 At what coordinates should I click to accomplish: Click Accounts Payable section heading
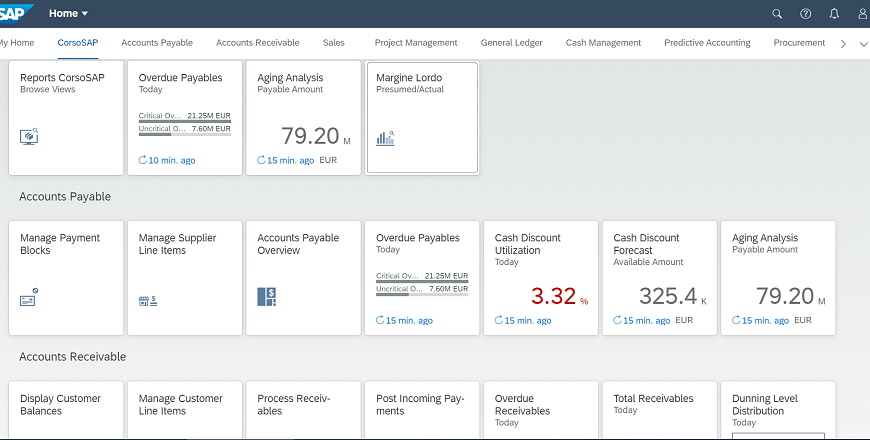click(65, 197)
